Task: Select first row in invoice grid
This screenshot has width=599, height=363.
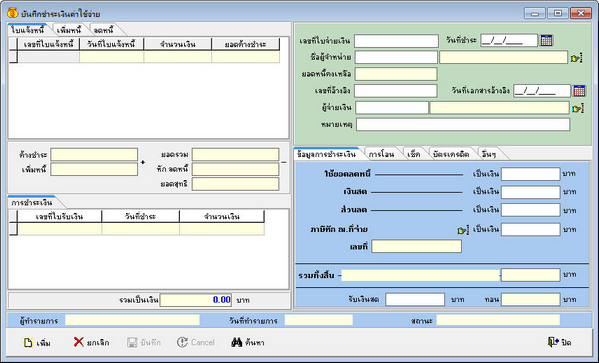Action: click(144, 57)
